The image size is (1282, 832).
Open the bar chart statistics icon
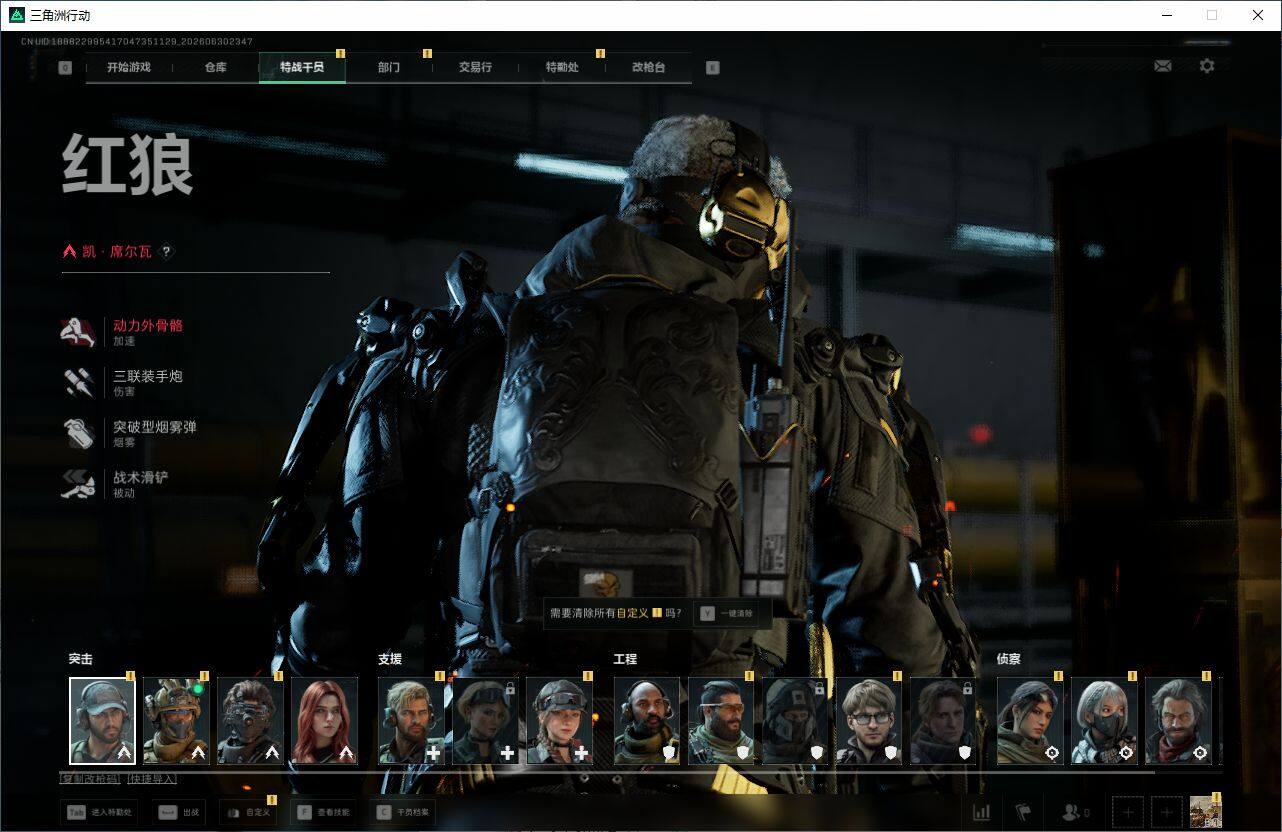[x=981, y=812]
